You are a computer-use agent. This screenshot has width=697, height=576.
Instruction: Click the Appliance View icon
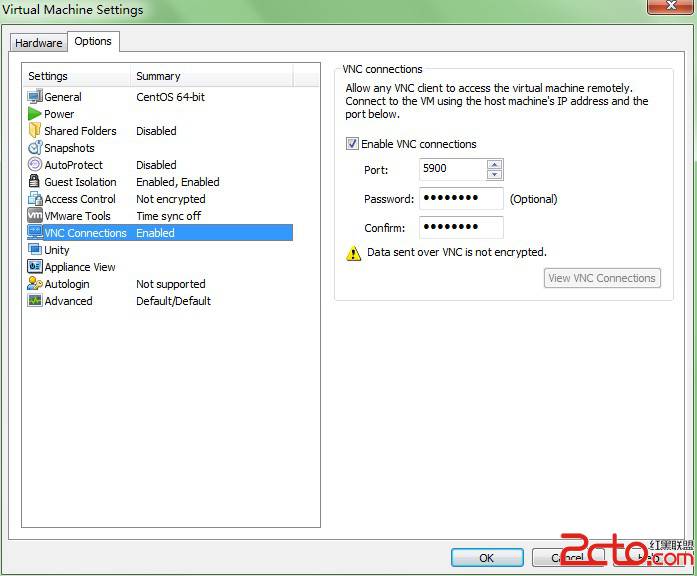point(35,266)
